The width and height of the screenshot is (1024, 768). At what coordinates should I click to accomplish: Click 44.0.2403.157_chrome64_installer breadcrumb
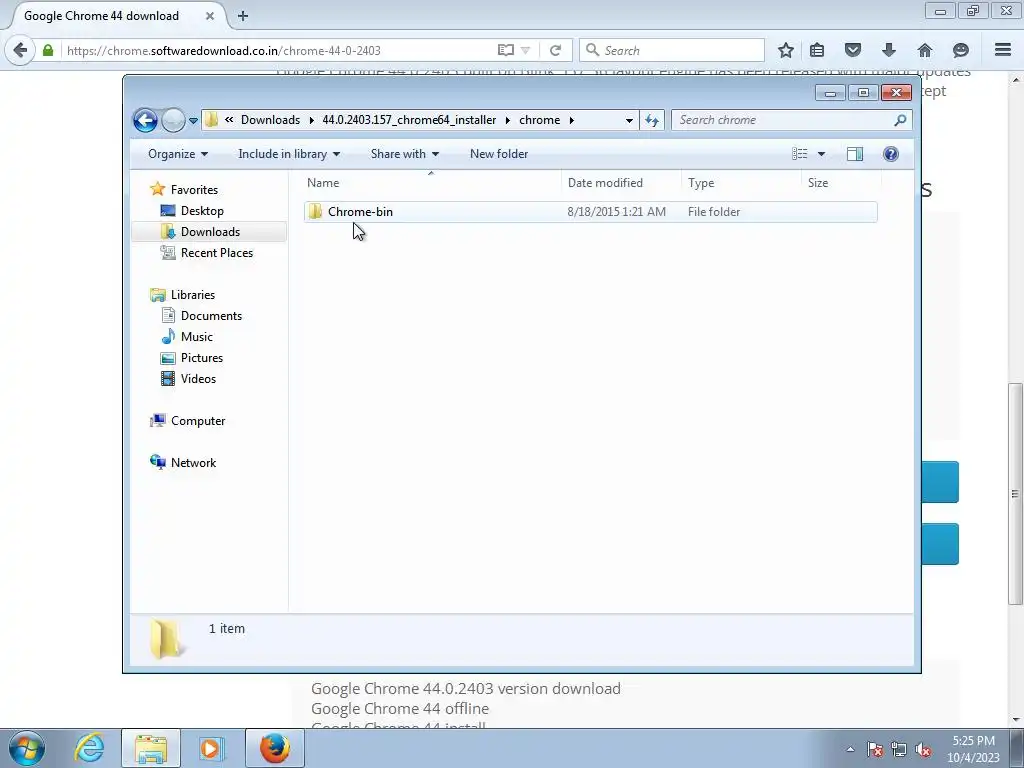pyautogui.click(x=409, y=120)
